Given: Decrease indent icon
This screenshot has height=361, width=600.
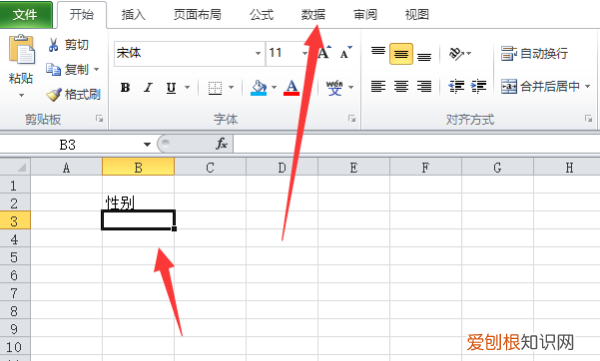Looking at the screenshot, I should [x=456, y=87].
